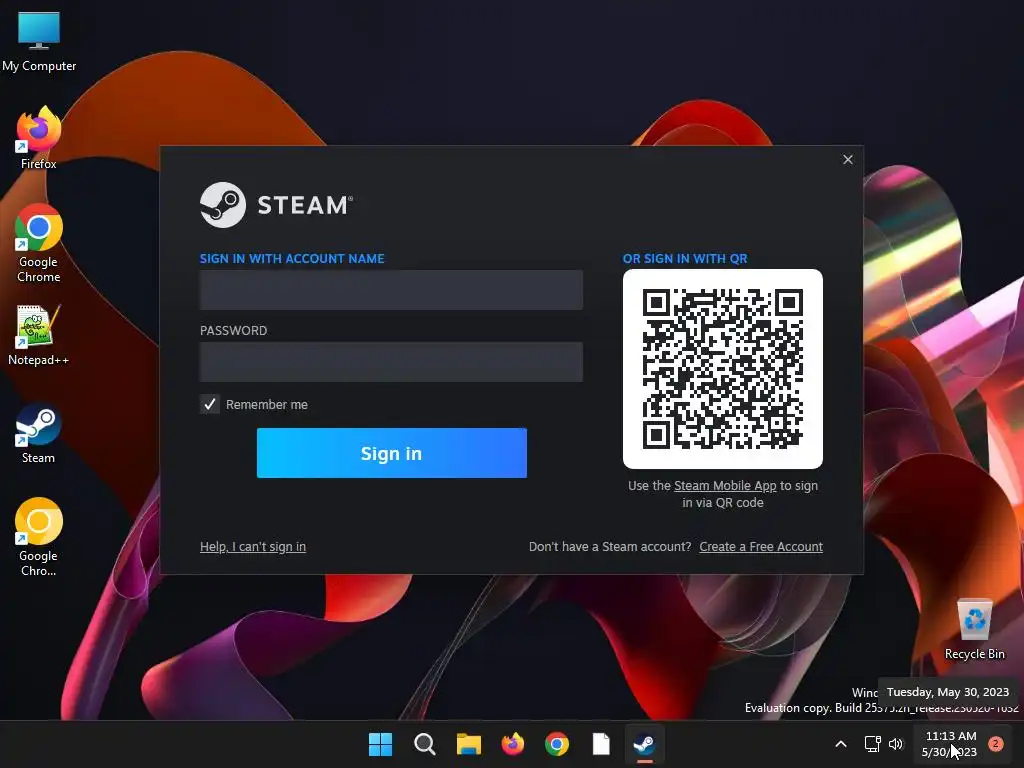The width and height of the screenshot is (1024, 768).
Task: Click the Steam logo in the login window
Action: tap(276, 205)
